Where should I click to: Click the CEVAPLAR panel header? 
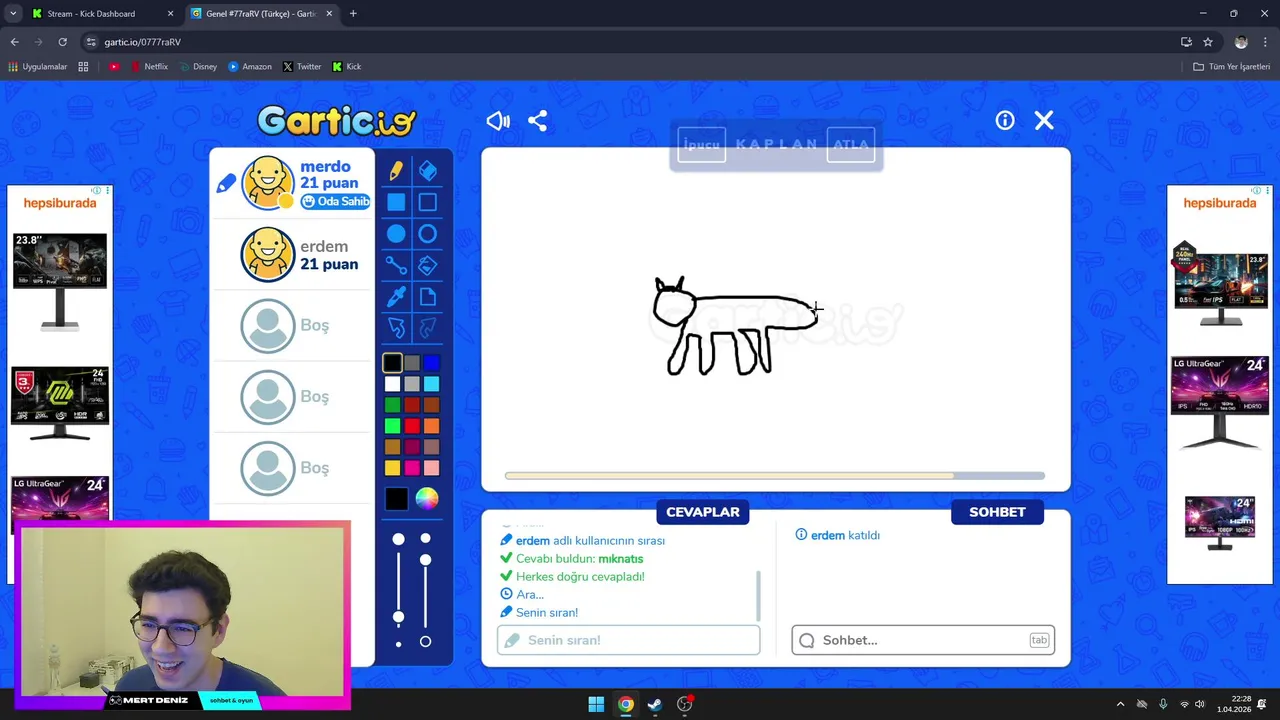point(703,512)
